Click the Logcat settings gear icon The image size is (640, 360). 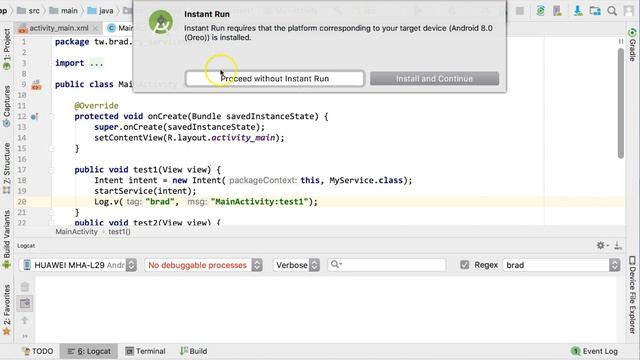[x=600, y=245]
